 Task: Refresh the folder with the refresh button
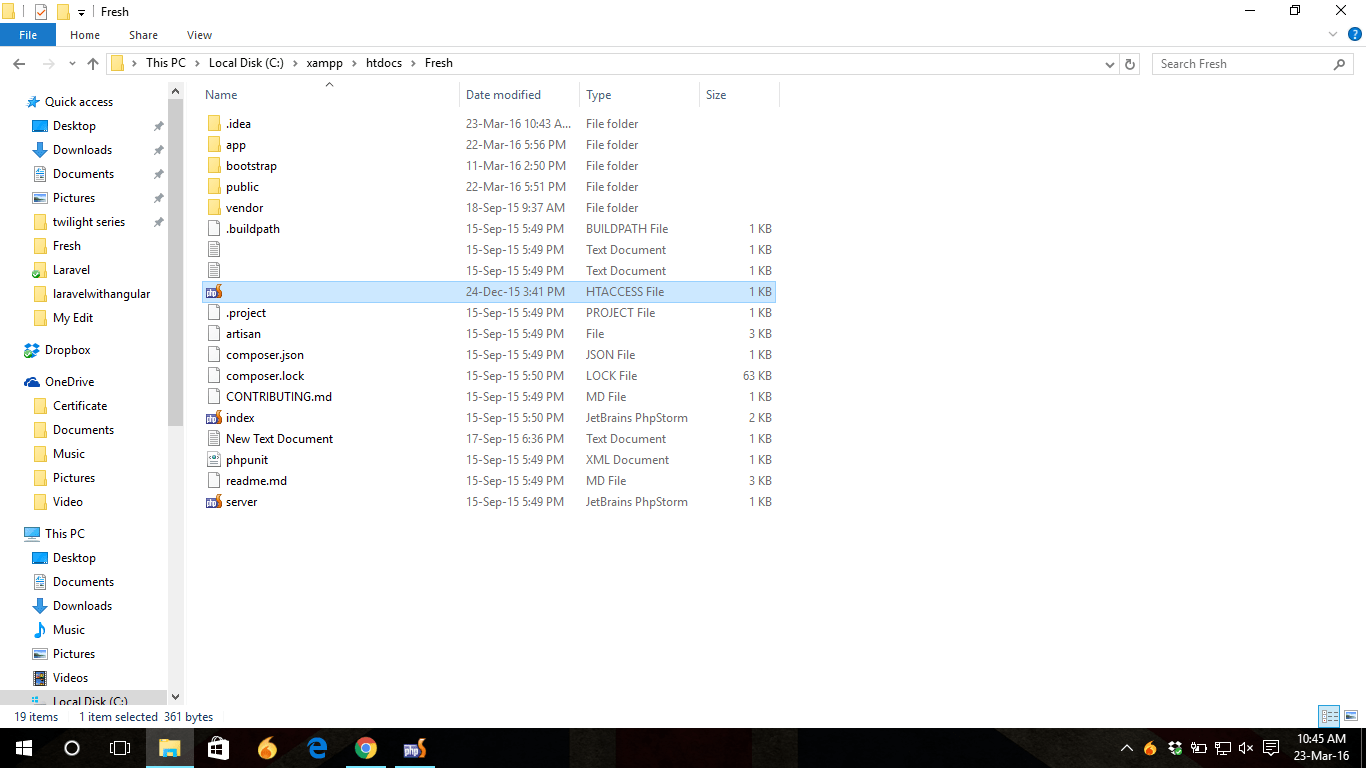[1130, 64]
